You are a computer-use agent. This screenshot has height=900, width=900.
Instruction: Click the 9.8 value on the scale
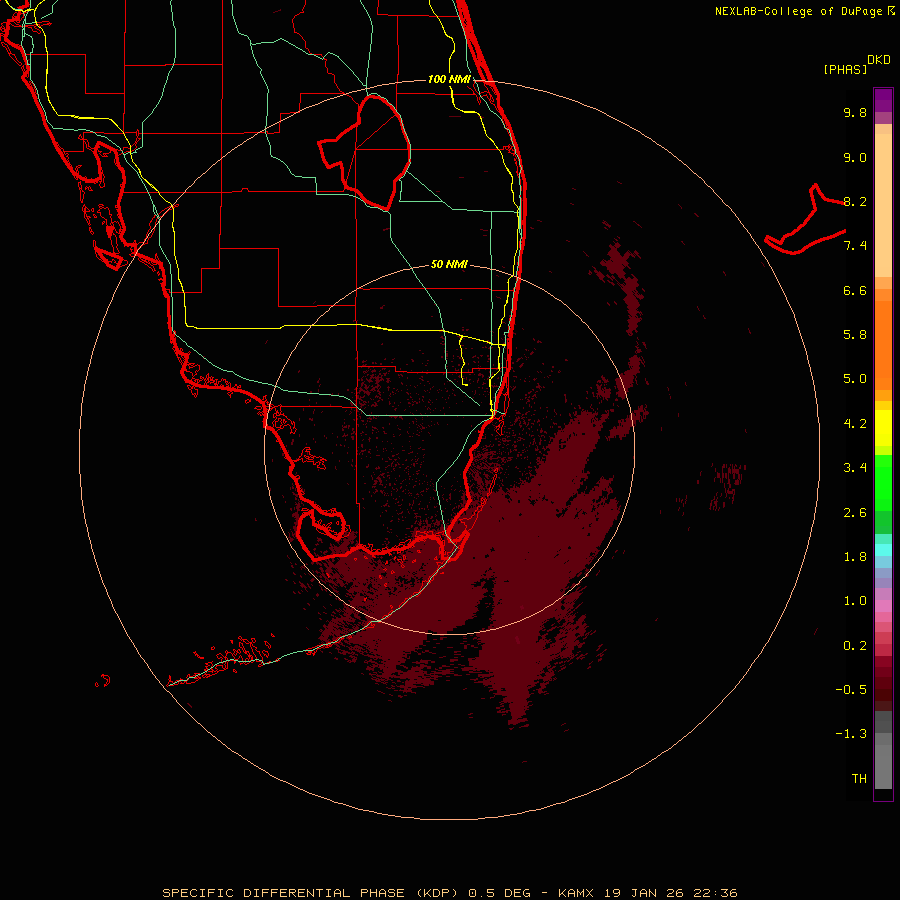855,112
